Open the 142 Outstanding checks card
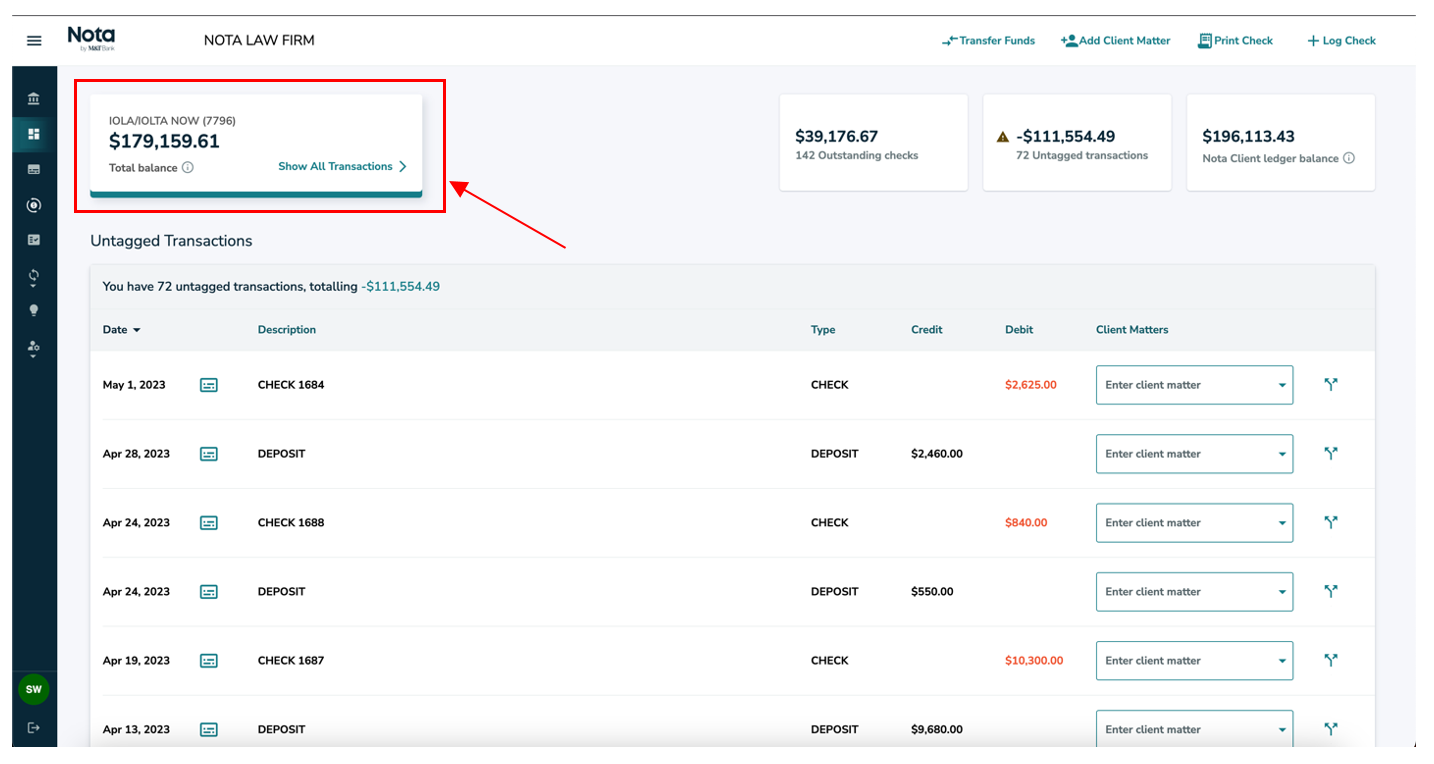 tap(873, 143)
